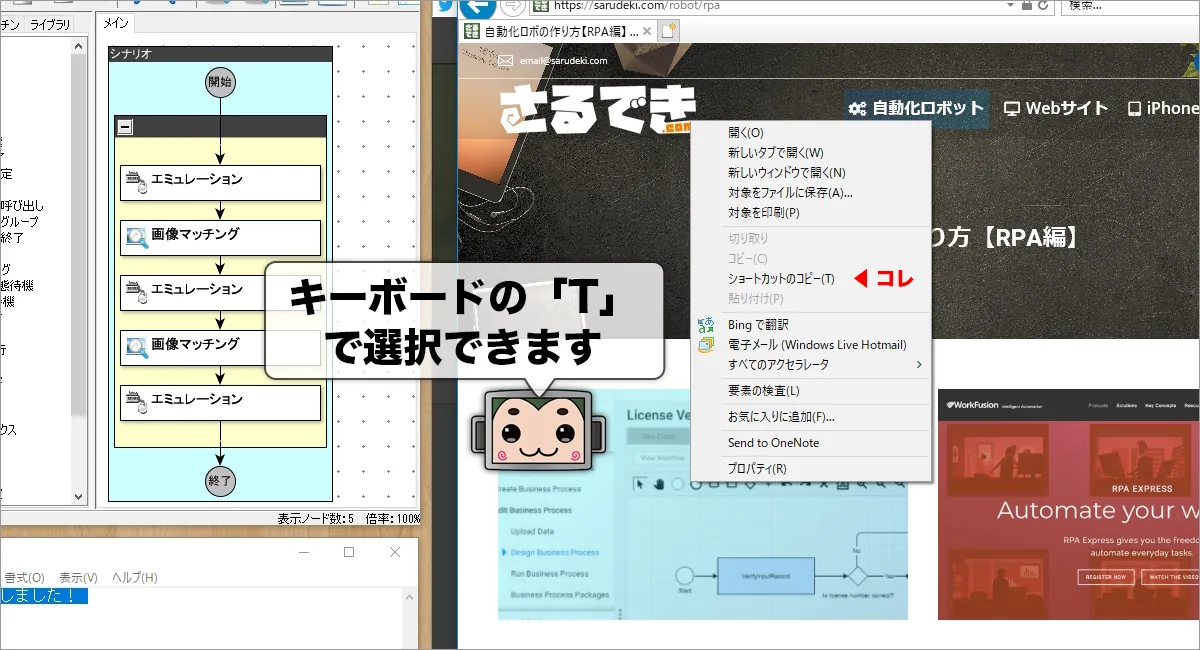The width and height of the screenshot is (1200, 650).
Task: Open the 表示(V) menu in Notepad
Action: [x=78, y=578]
